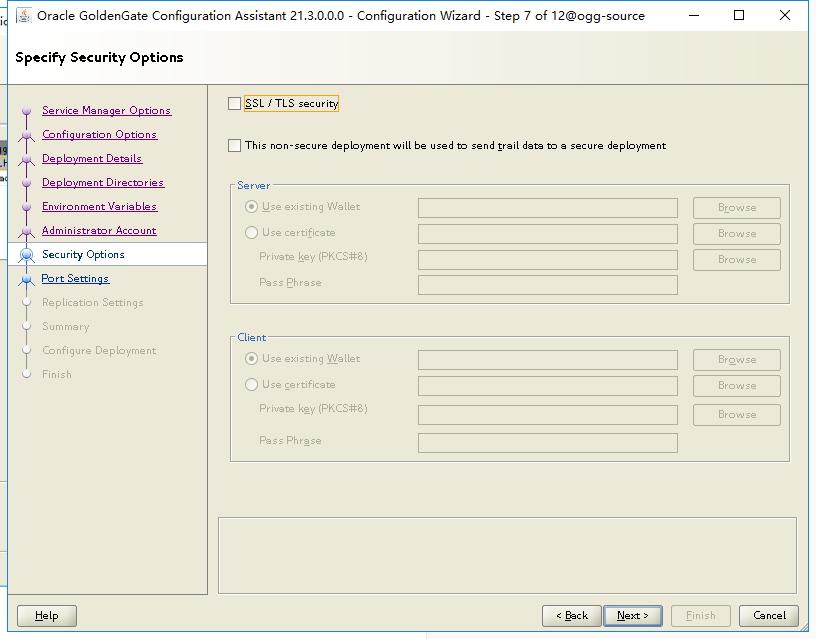
Task: Click the Summary step bullet icon
Action: point(27,326)
